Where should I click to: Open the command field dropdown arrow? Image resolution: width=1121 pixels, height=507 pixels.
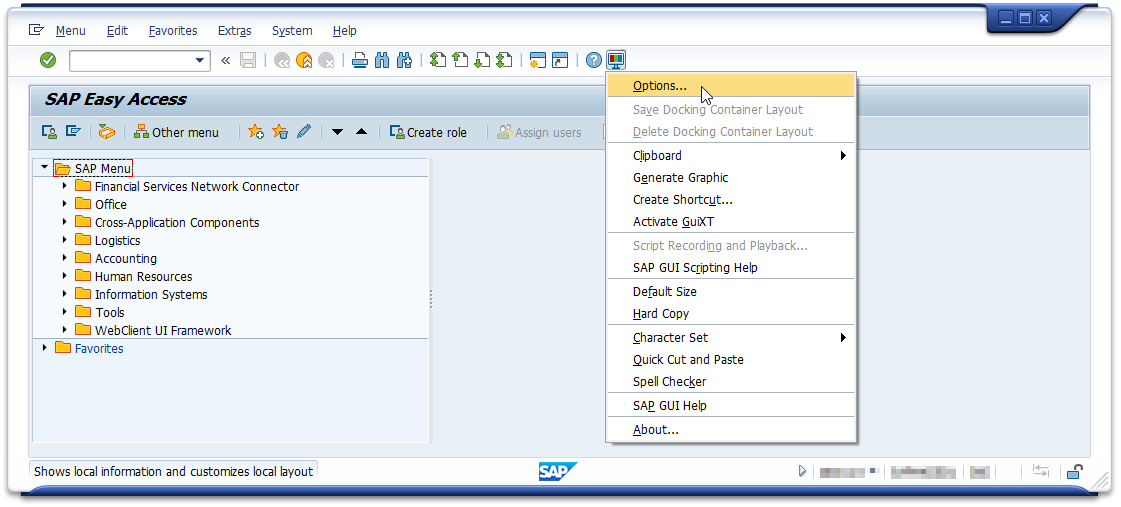tap(200, 61)
